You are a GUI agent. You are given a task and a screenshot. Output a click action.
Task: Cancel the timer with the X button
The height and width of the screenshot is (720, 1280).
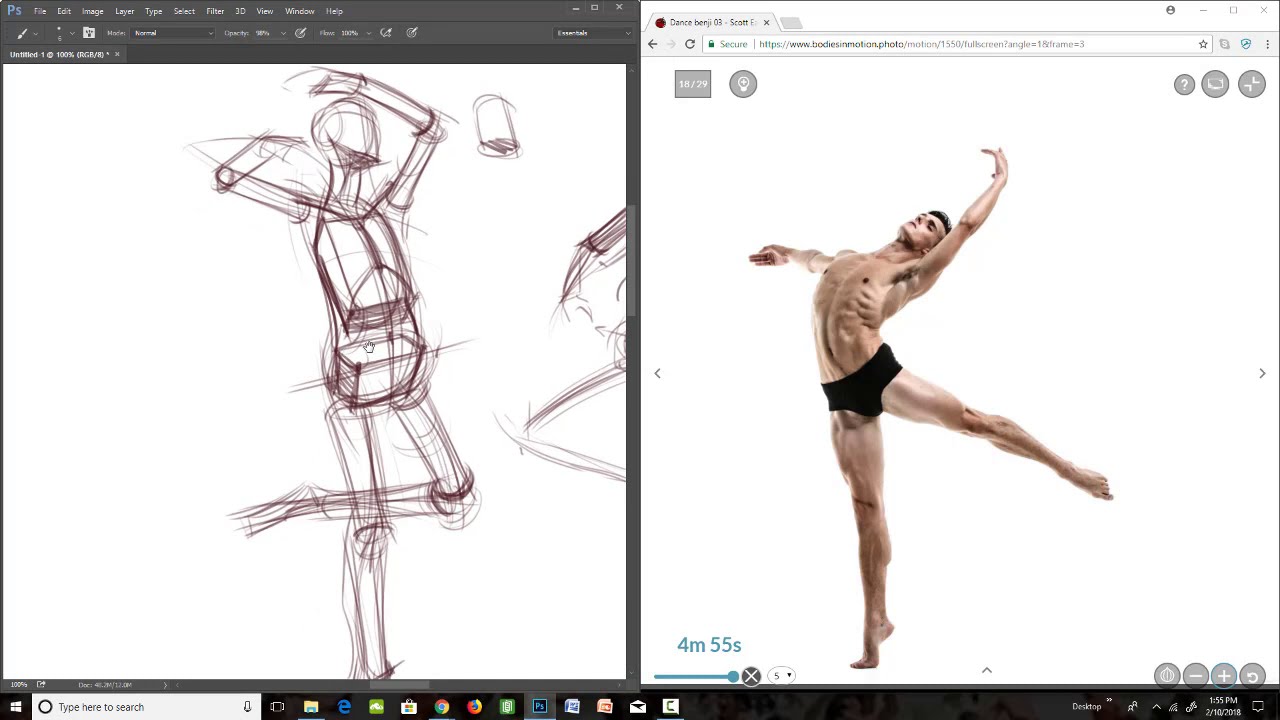[751, 677]
